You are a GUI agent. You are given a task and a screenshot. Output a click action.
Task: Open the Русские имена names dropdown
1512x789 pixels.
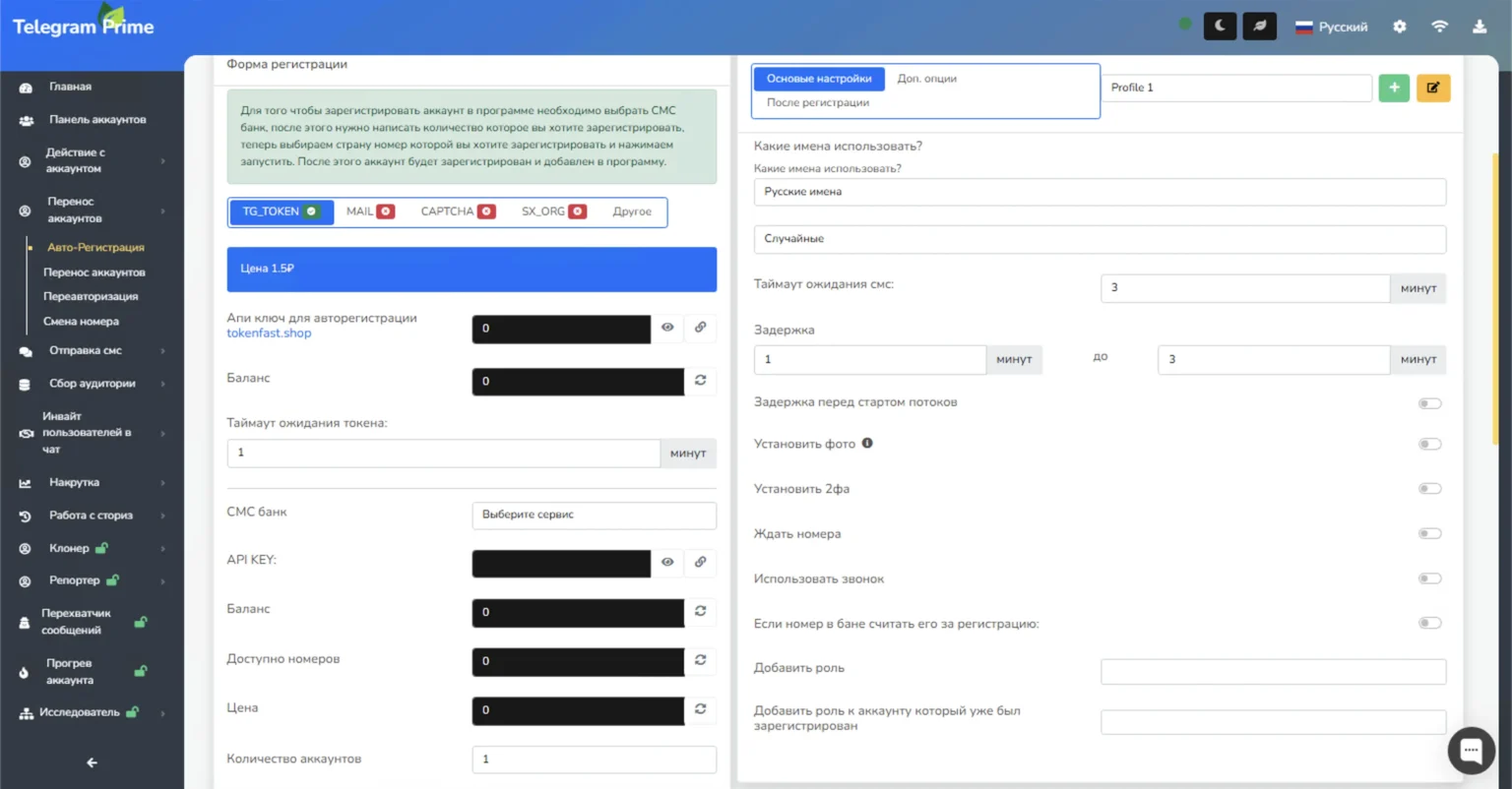click(x=1100, y=192)
